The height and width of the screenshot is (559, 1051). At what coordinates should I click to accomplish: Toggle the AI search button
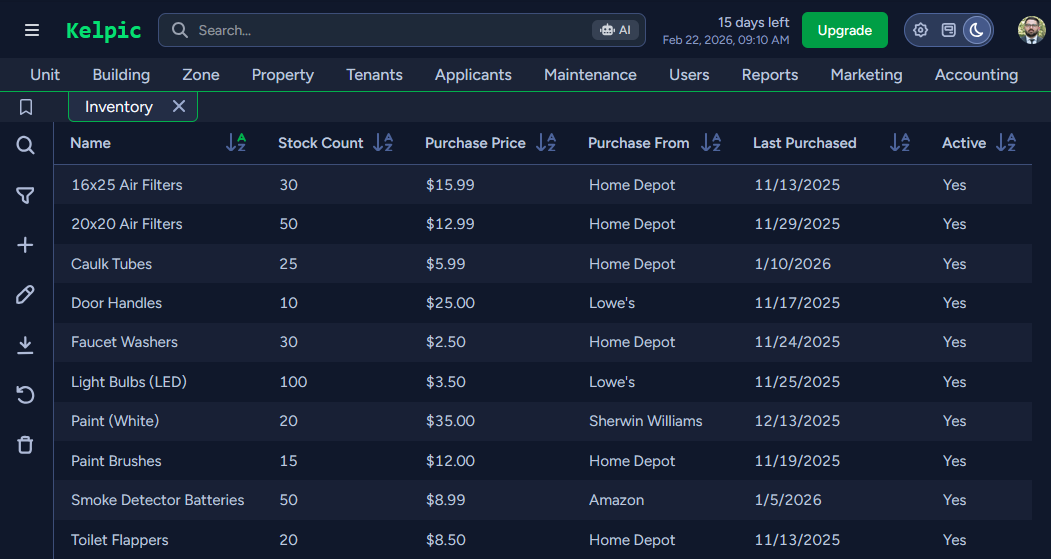(x=615, y=30)
